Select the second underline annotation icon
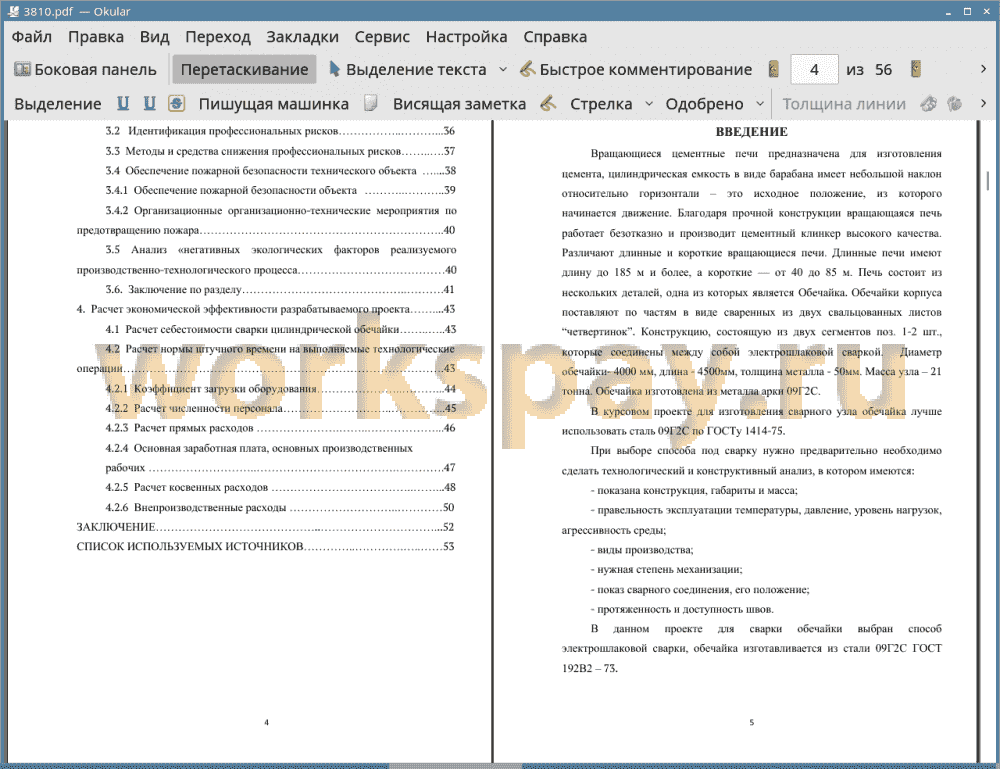 pyautogui.click(x=149, y=104)
